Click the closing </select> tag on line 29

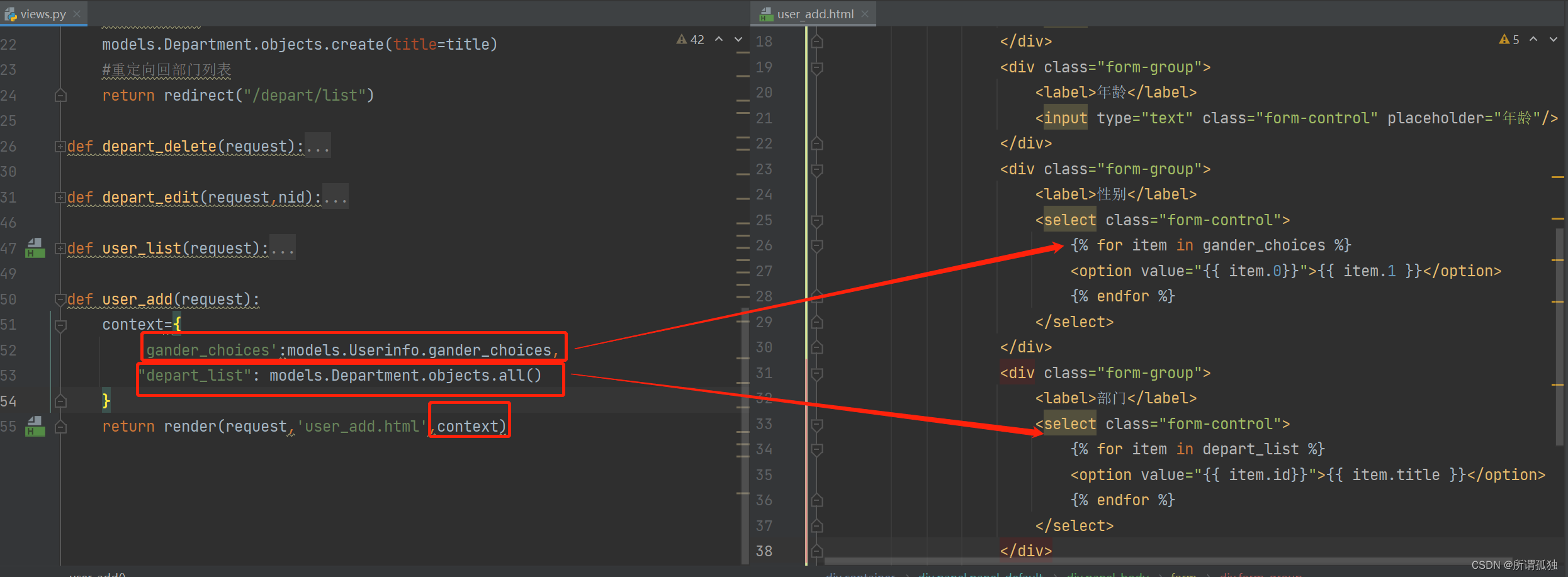coord(1074,322)
